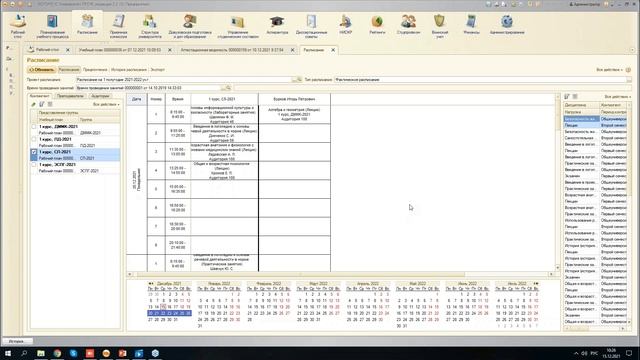Screen dimensions: 640x360
Task: Select the 1 курс, СП-2021 column header
Action: coord(224,99)
